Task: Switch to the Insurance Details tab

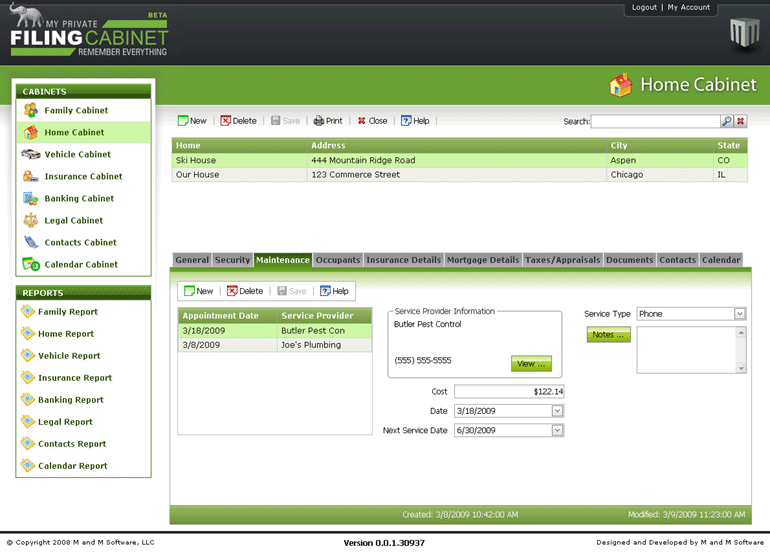Action: point(404,260)
